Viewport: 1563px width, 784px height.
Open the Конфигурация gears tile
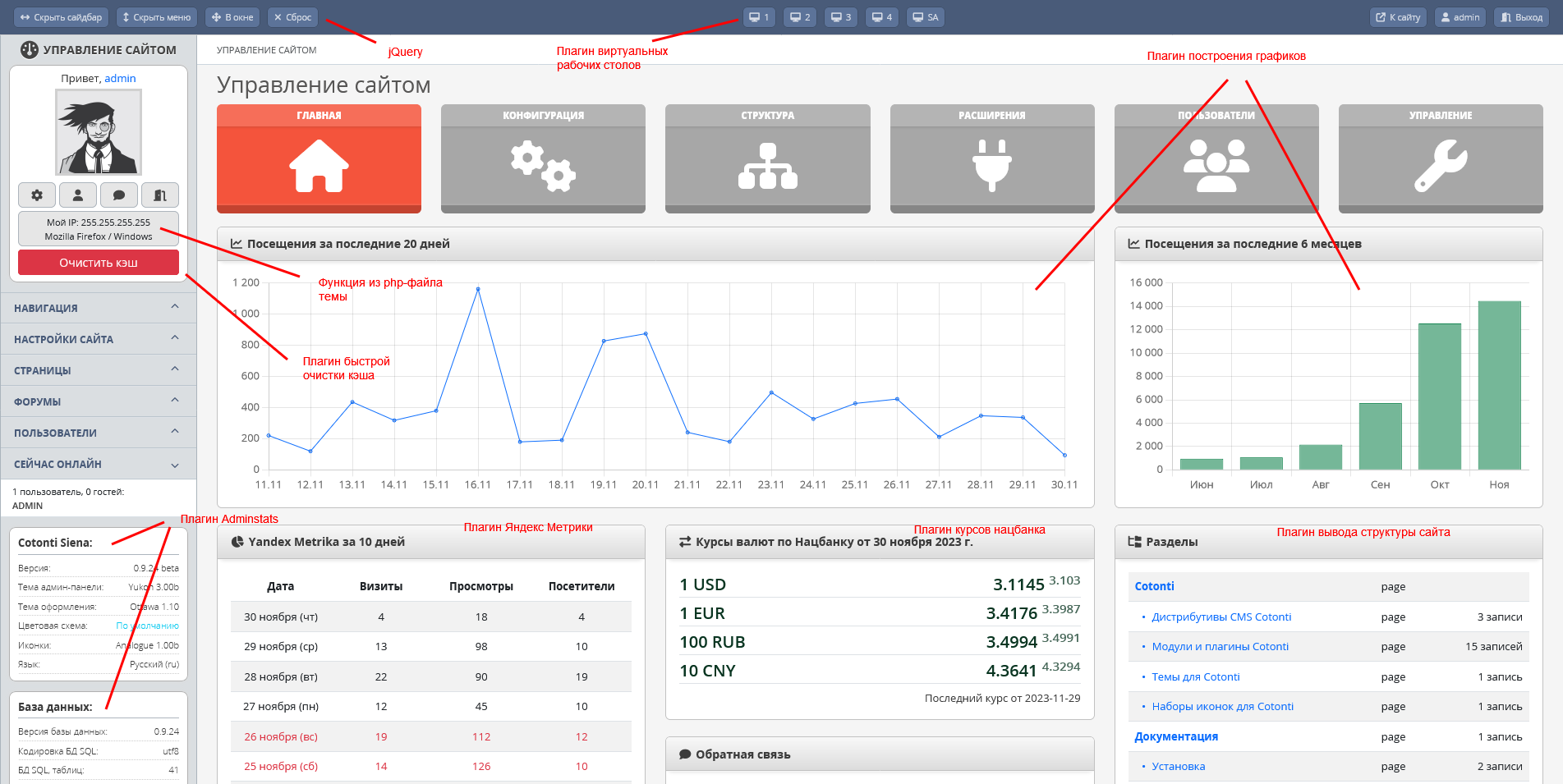pos(543,159)
